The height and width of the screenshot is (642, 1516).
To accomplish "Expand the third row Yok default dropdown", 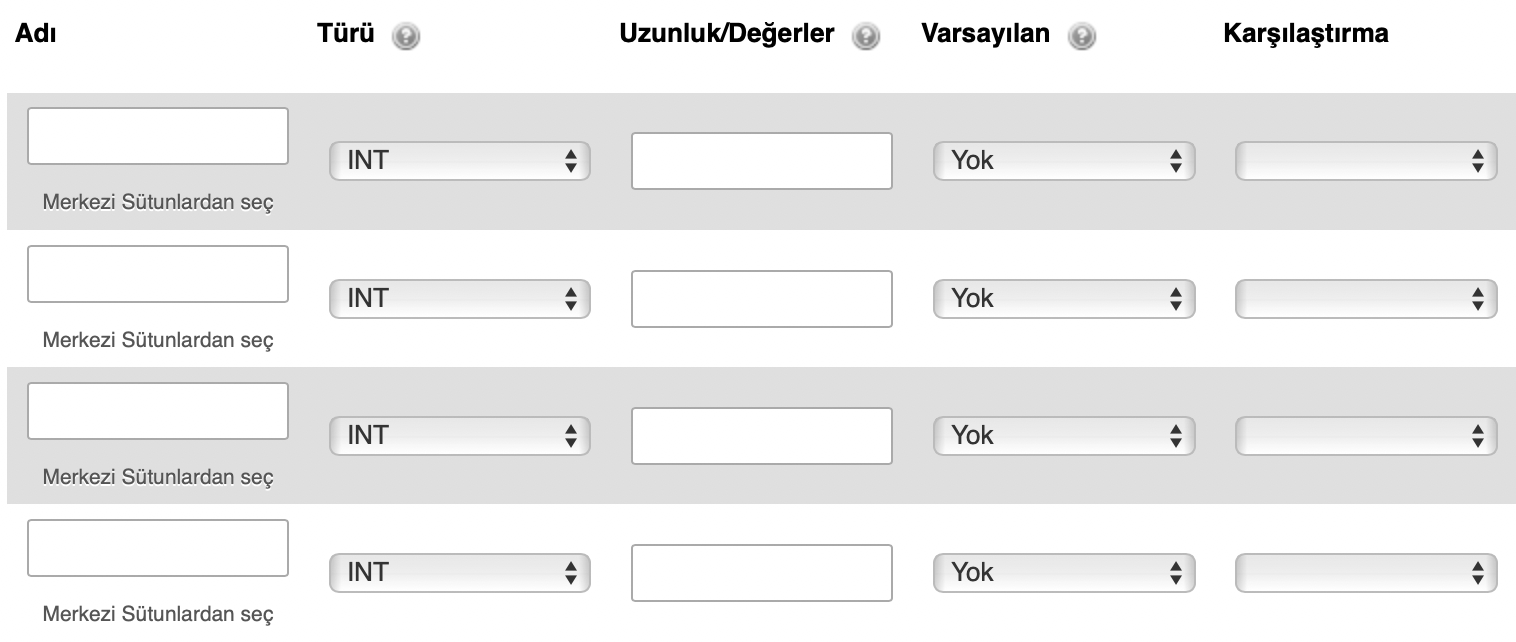I will click(x=1063, y=435).
